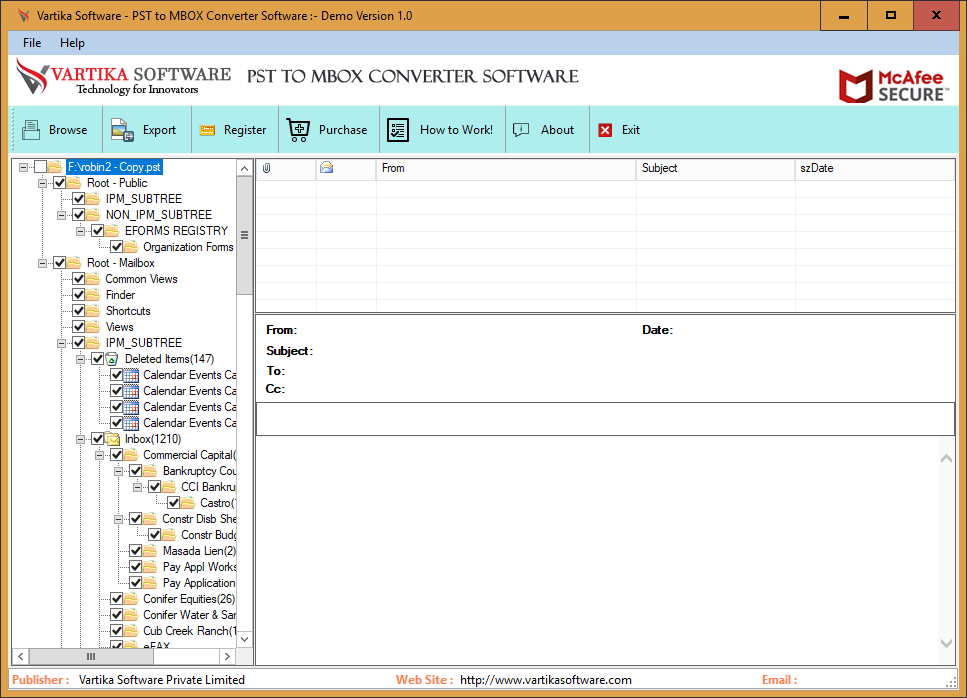
Task: Uncheck the NON_IPM_SUBTREE checkbox
Action: (x=79, y=215)
